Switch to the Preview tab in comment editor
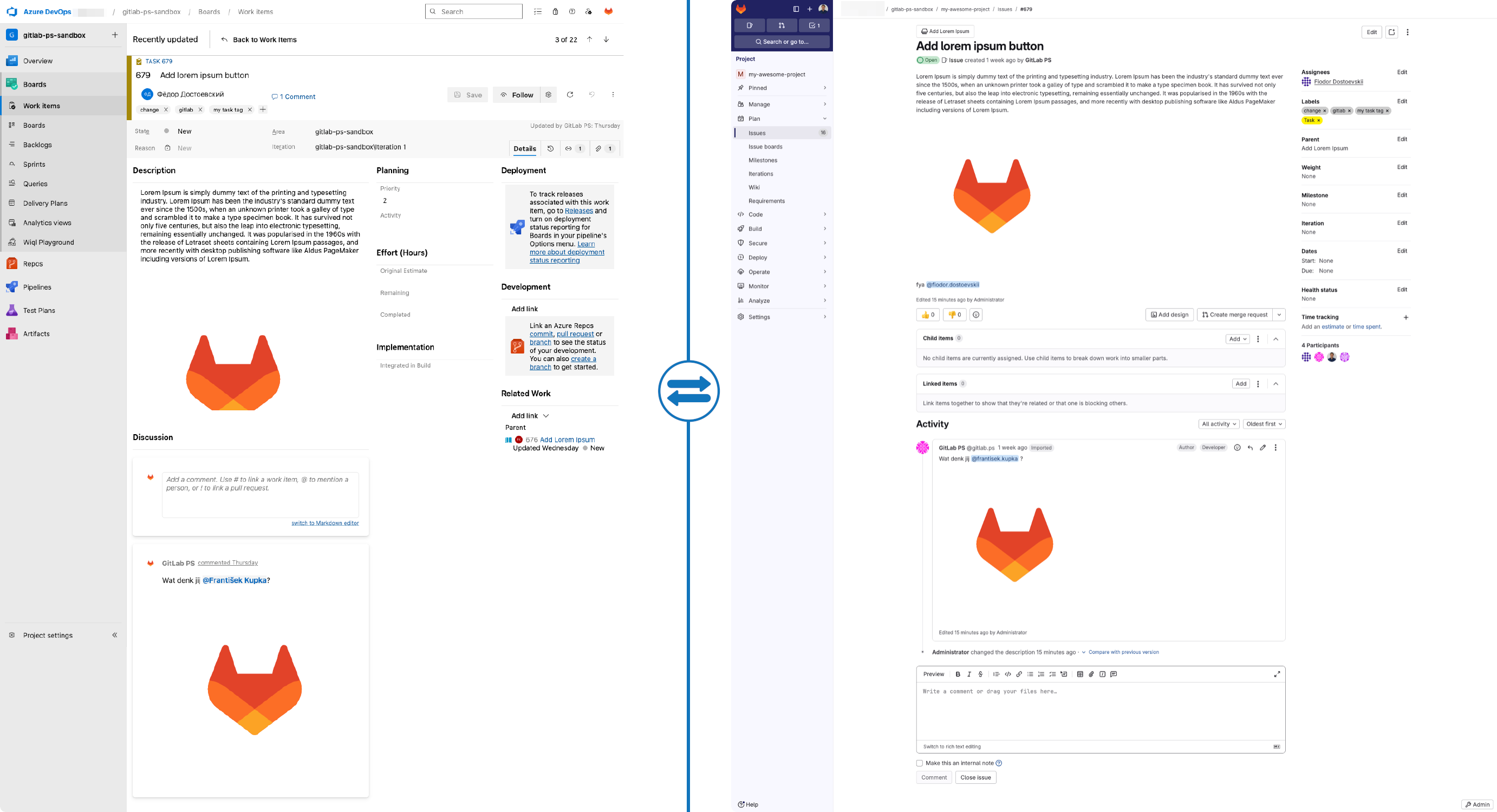This screenshot has height=812, width=1497. point(933,675)
